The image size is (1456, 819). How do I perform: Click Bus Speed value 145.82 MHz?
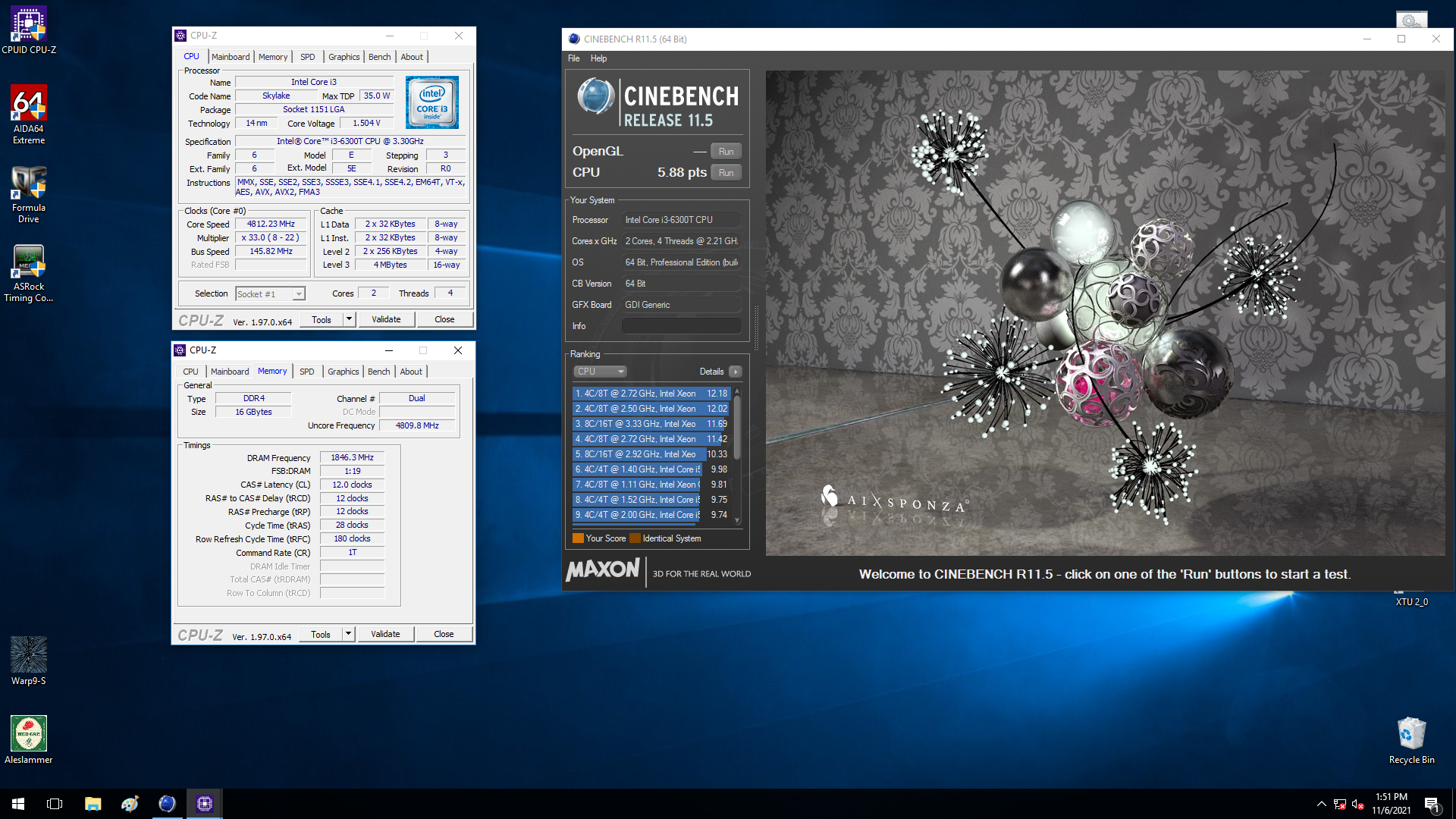[x=271, y=252]
